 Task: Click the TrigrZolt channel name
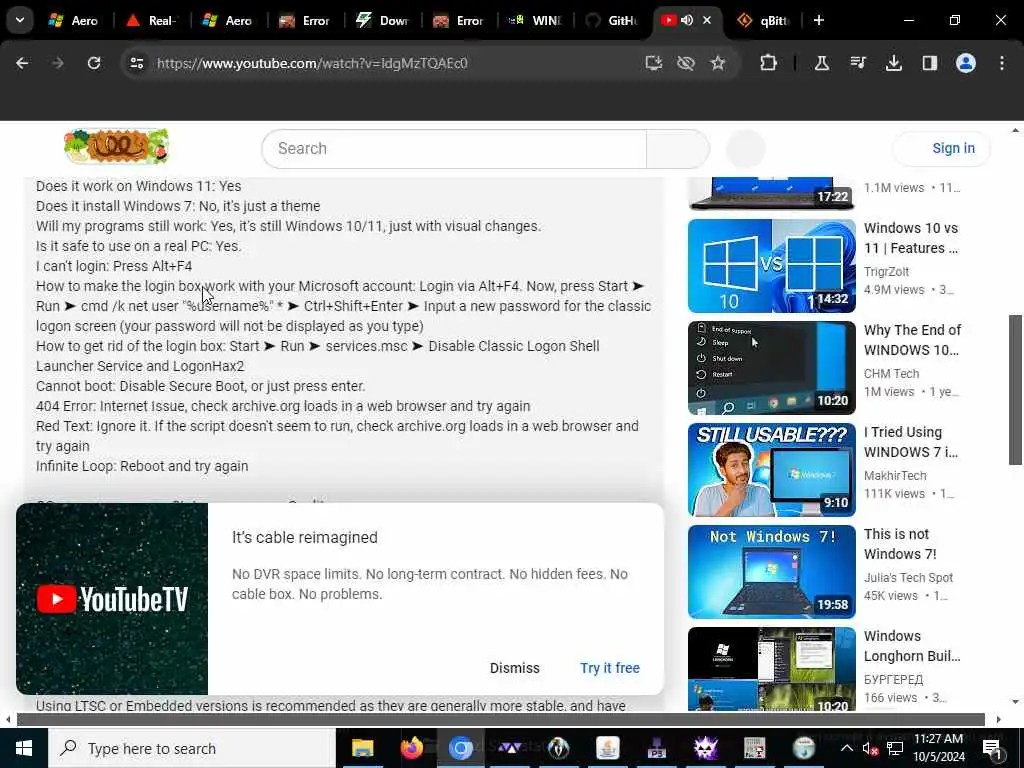[886, 271]
